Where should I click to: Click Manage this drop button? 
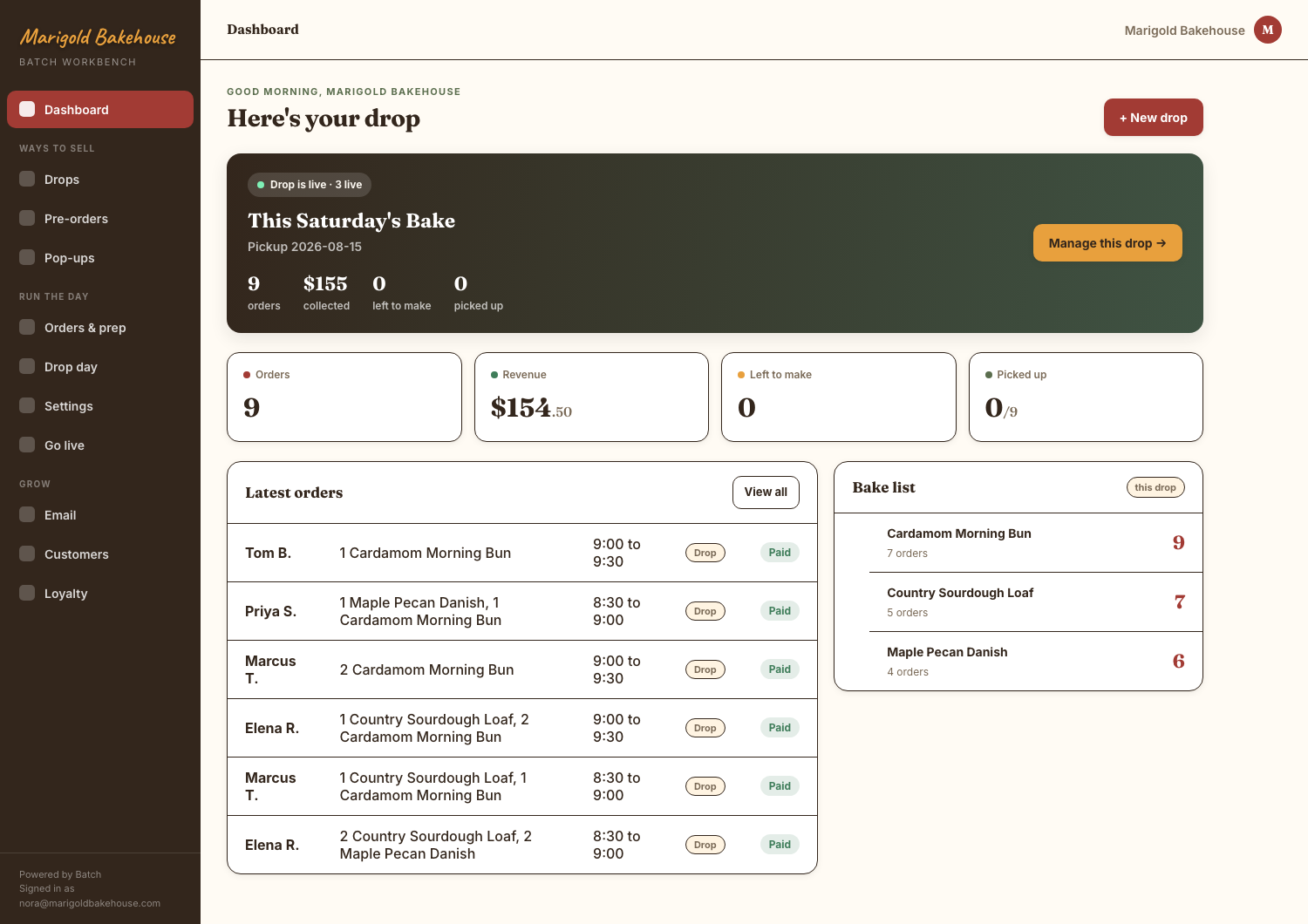point(1107,243)
